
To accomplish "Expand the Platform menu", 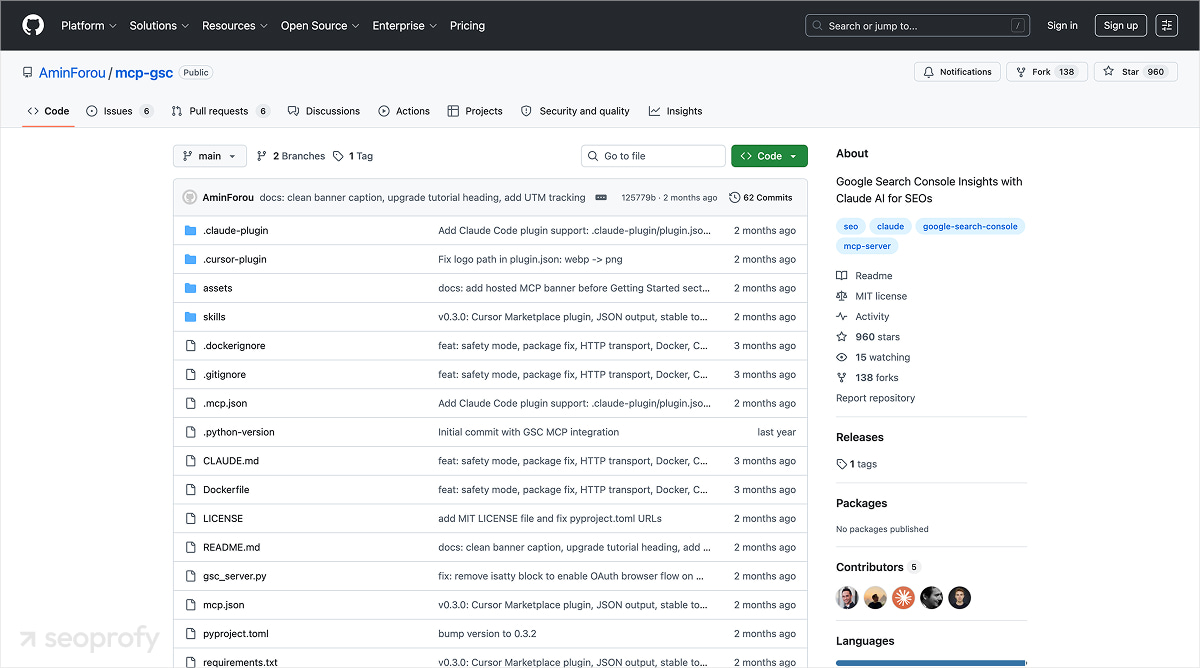I will click(88, 26).
